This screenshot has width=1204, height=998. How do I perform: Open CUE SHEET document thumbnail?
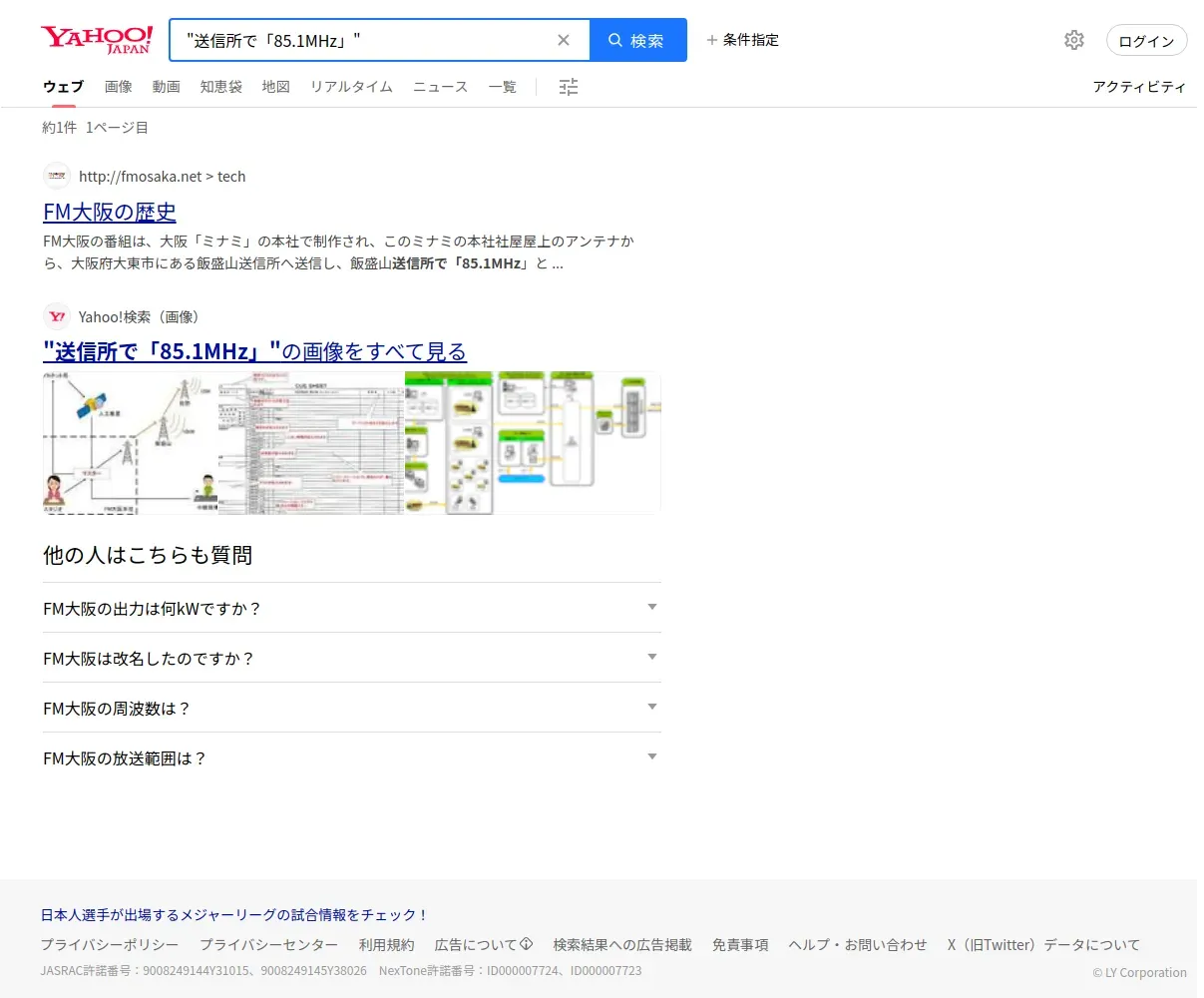coord(311,443)
